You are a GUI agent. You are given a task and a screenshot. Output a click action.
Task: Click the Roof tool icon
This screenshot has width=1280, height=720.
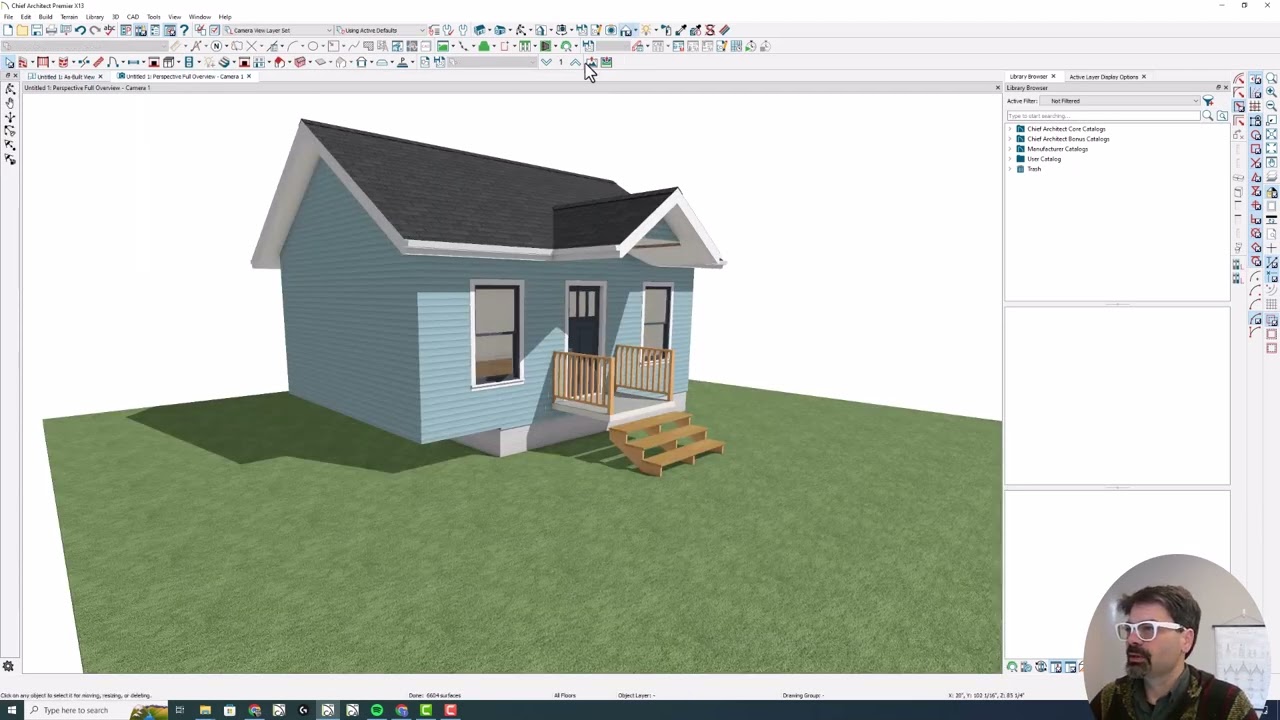tap(279, 62)
